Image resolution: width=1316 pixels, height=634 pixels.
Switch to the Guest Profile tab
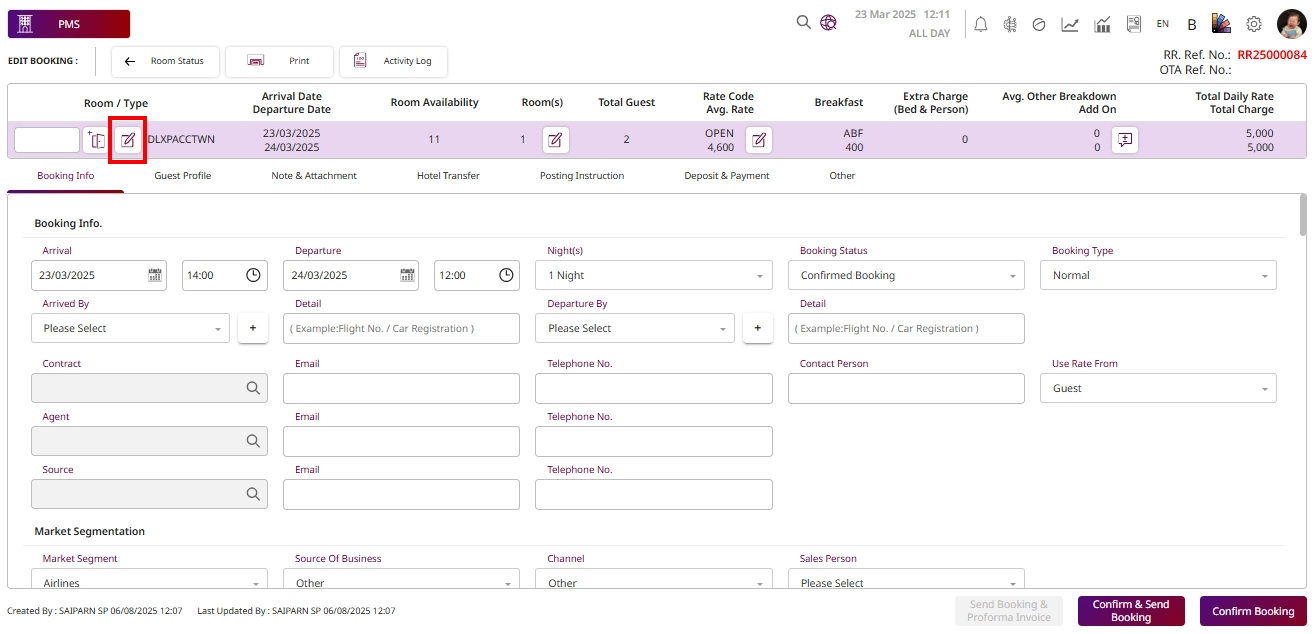(x=182, y=176)
